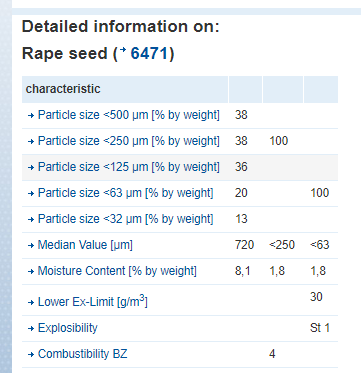This screenshot has width=361, height=373.
Task: Click arrow icon before Lower Ex-Limit
Action: [x=31, y=303]
